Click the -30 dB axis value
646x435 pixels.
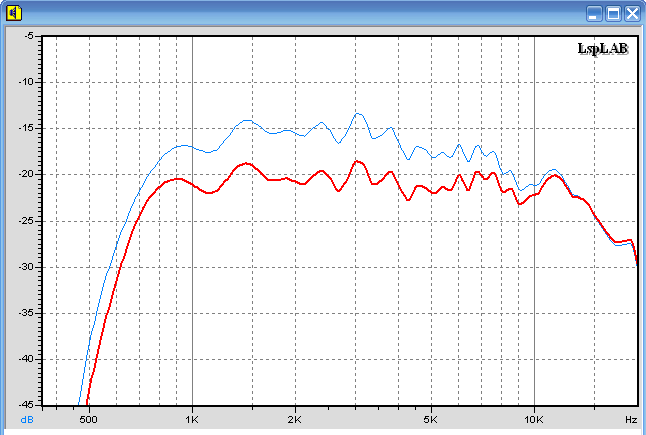26,267
